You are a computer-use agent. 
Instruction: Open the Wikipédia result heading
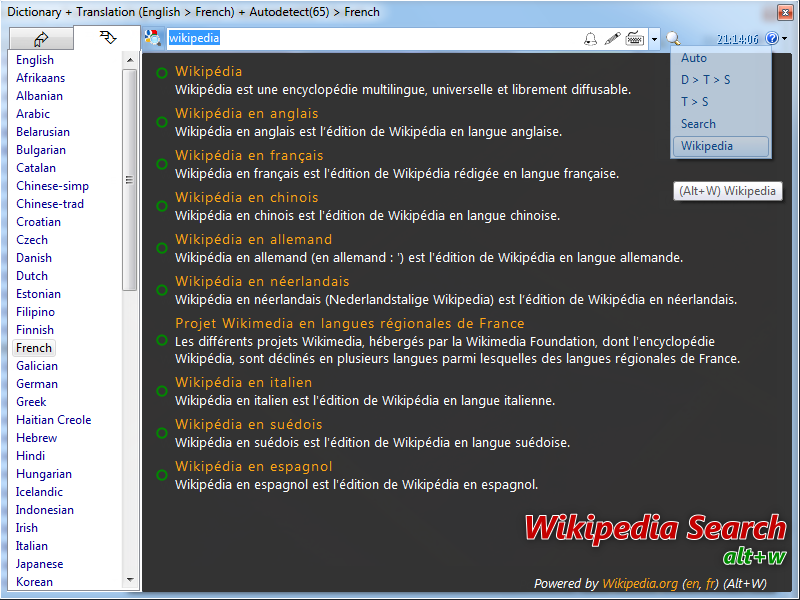[209, 71]
